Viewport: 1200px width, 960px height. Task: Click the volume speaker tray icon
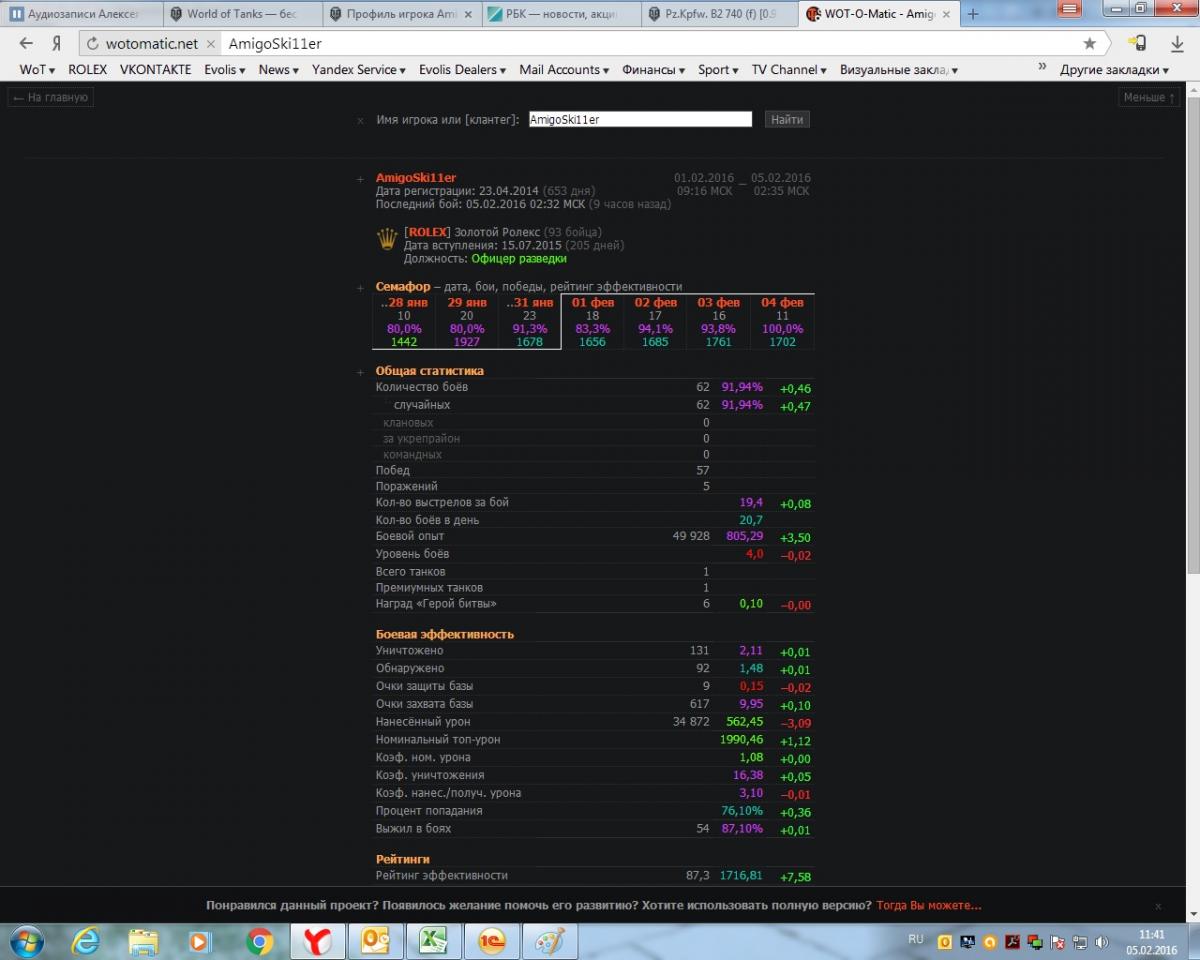point(1101,942)
